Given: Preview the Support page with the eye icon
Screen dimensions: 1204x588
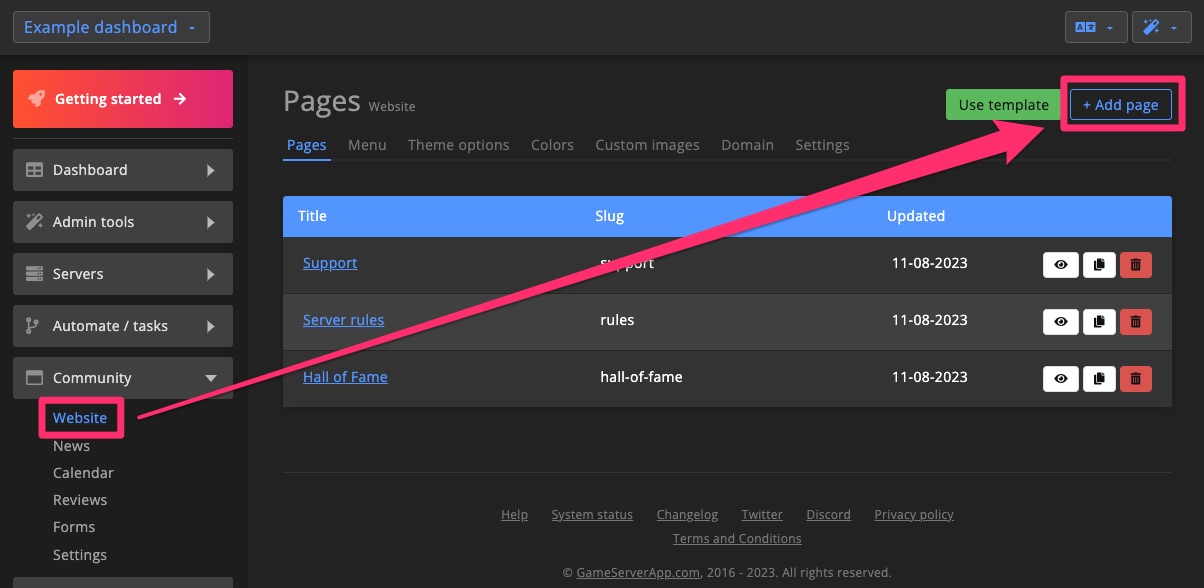Looking at the screenshot, I should click(1060, 264).
